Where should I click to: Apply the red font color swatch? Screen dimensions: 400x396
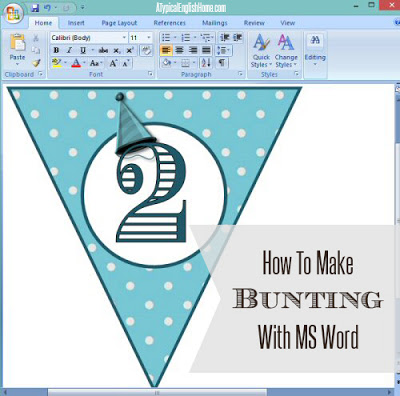[76, 63]
